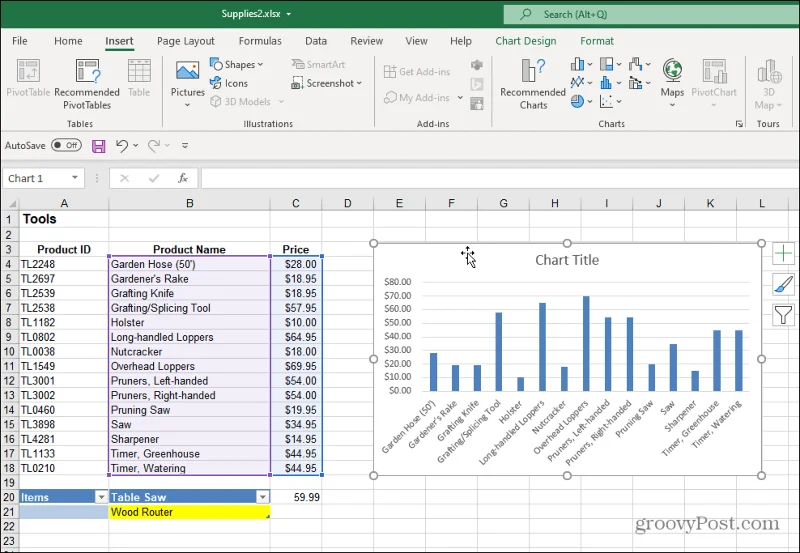Image resolution: width=800 pixels, height=553 pixels.
Task: Select the 59.99 cell
Action: pos(296,497)
